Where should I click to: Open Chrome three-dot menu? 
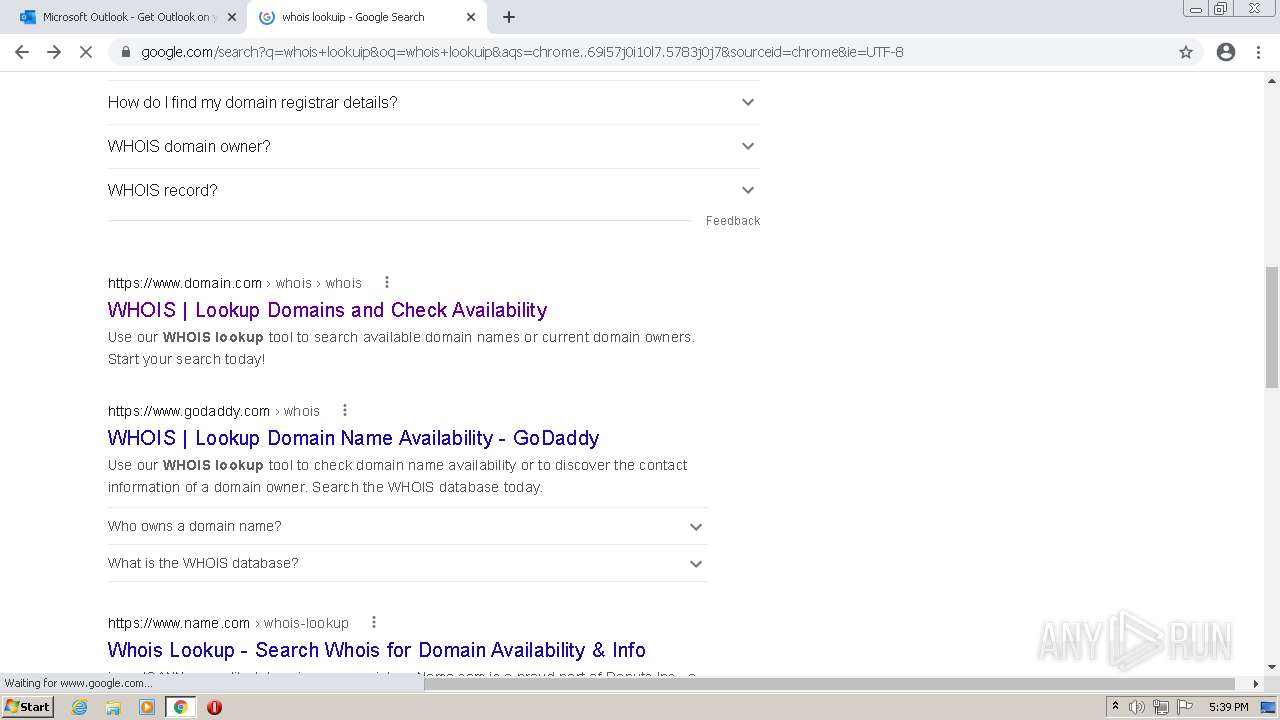(x=1258, y=52)
